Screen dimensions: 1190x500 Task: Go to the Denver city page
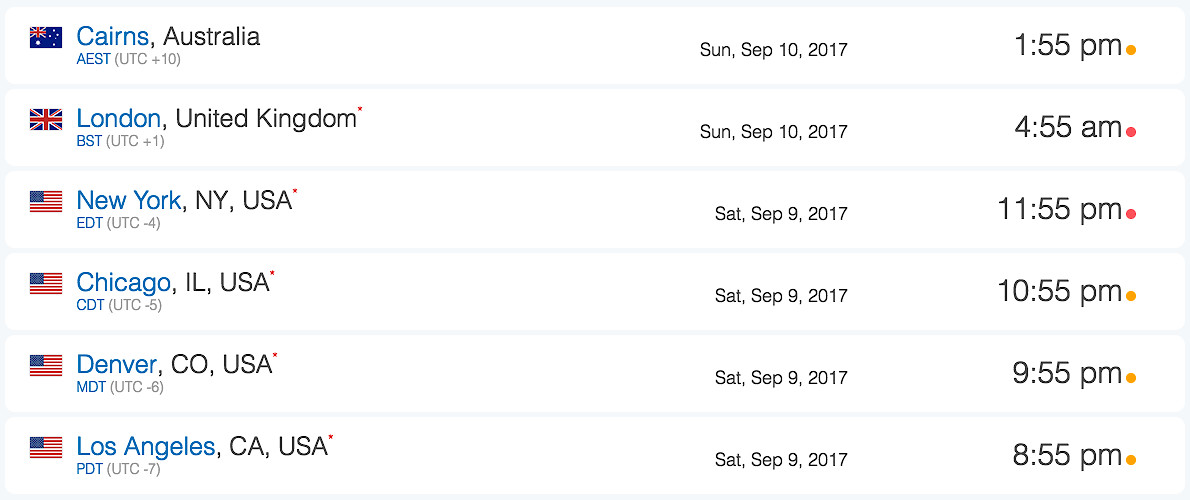(117, 365)
